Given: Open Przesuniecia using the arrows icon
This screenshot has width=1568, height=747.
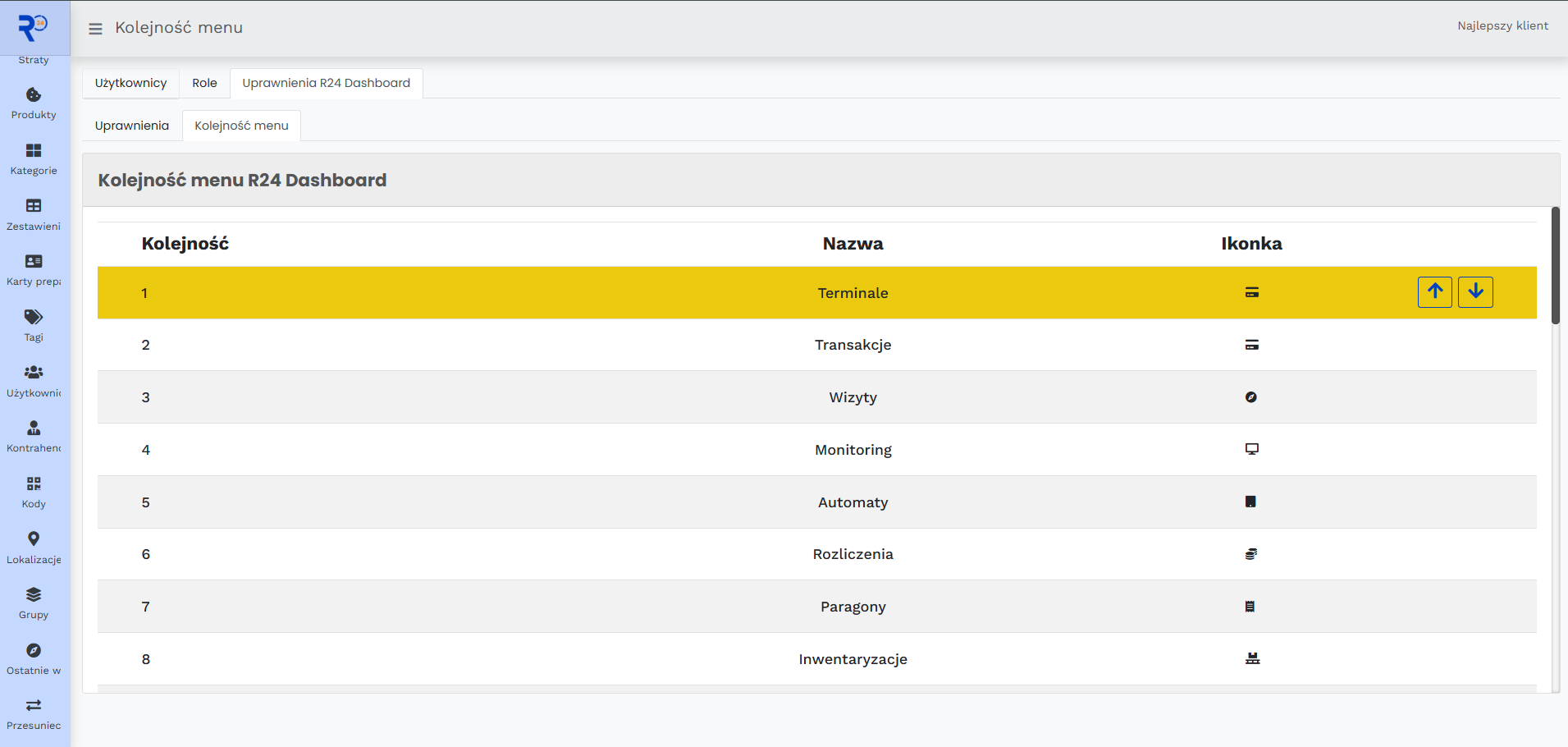Looking at the screenshot, I should [33, 705].
